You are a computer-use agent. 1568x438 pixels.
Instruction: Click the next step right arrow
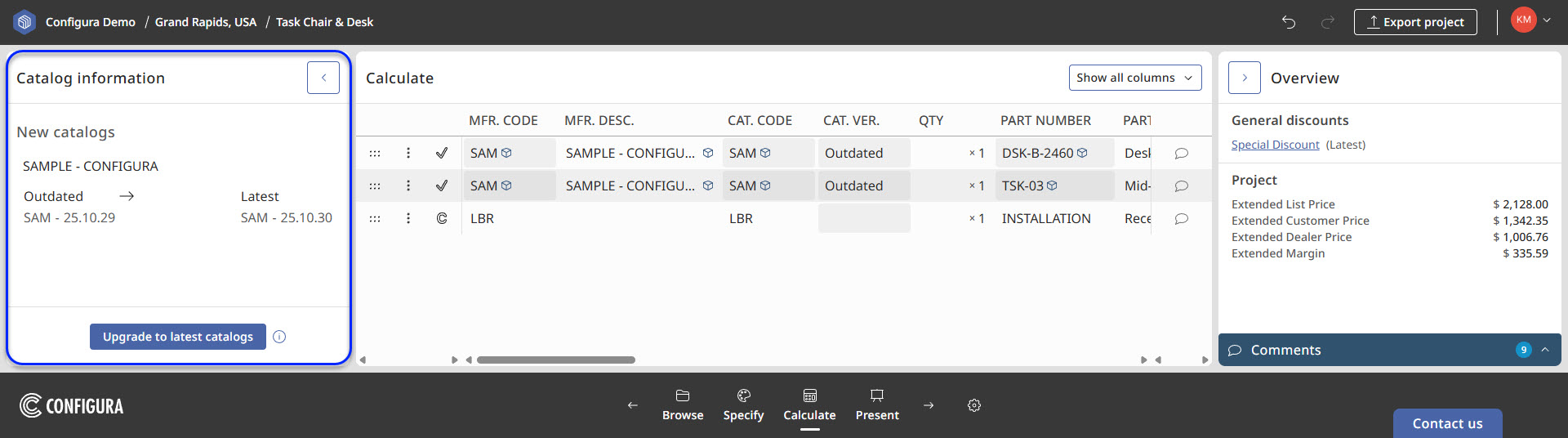(929, 405)
